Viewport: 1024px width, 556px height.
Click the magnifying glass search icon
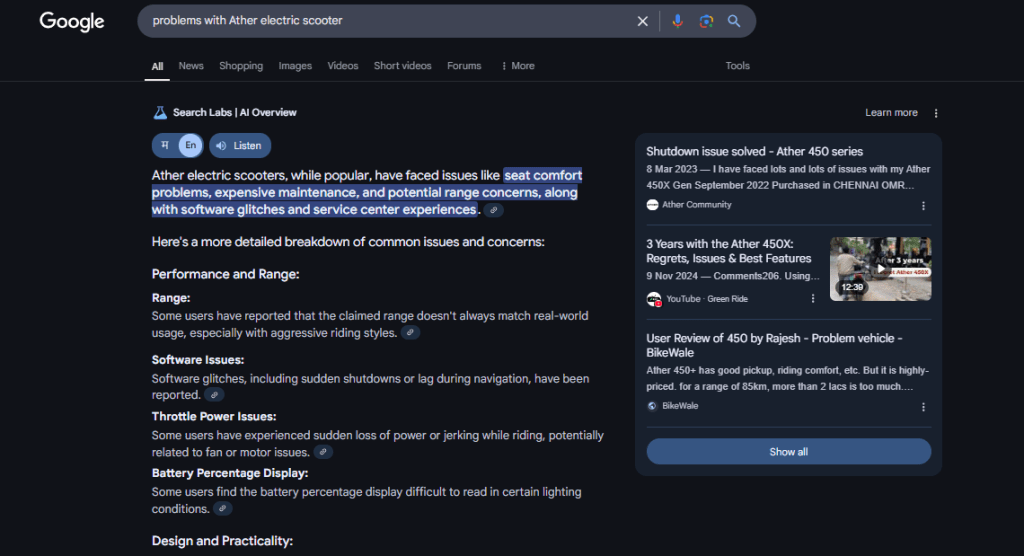[x=734, y=21]
